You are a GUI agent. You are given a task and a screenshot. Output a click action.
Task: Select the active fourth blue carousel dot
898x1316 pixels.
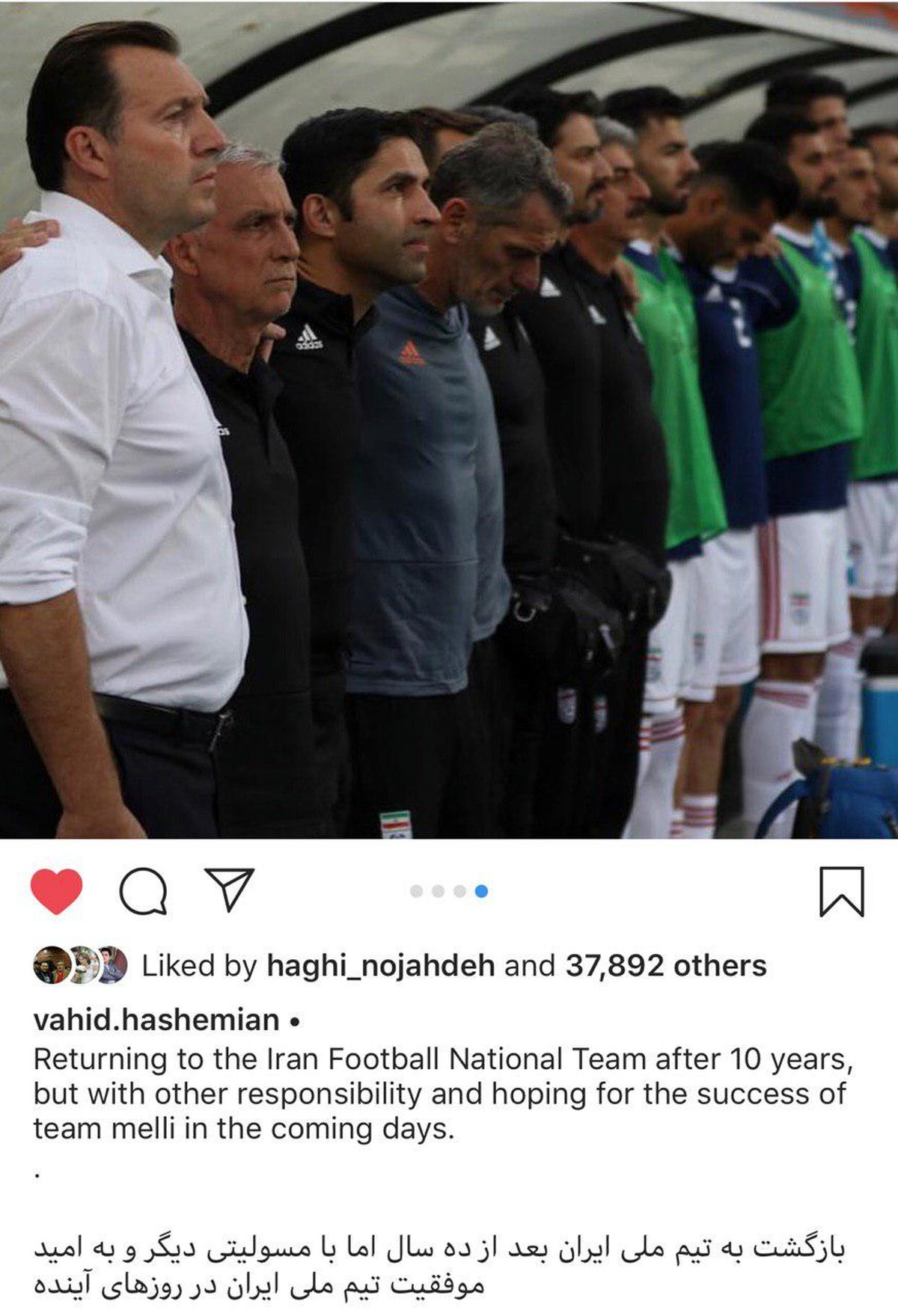point(482,891)
